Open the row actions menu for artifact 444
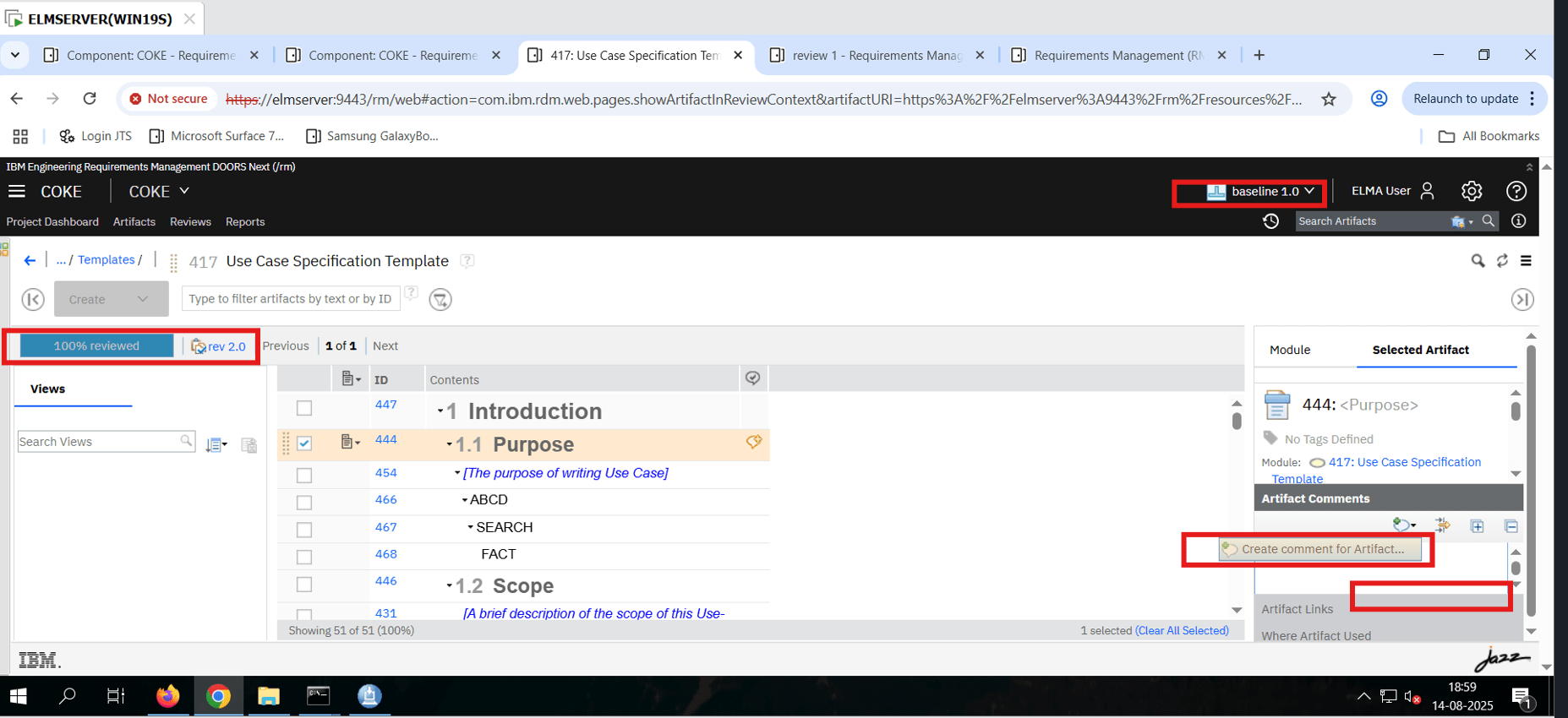Viewport: 1568px width, 718px height. (x=351, y=442)
